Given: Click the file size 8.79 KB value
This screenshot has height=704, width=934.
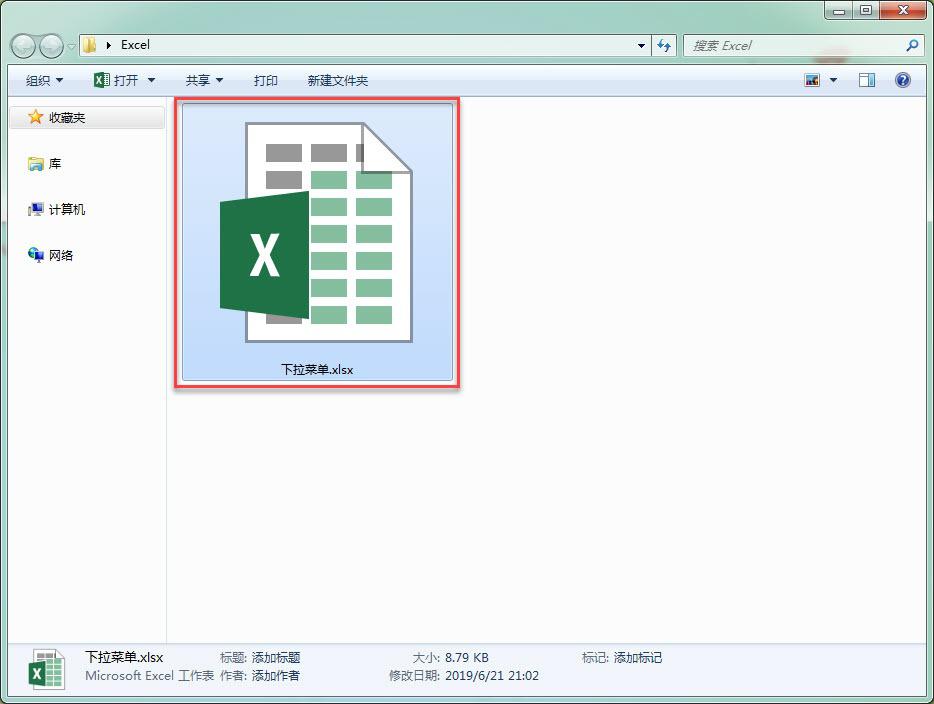Looking at the screenshot, I should 466,658.
